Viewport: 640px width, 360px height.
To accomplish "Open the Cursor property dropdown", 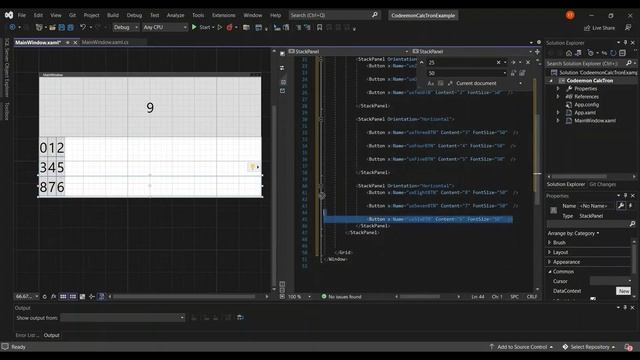I will [x=611, y=281].
